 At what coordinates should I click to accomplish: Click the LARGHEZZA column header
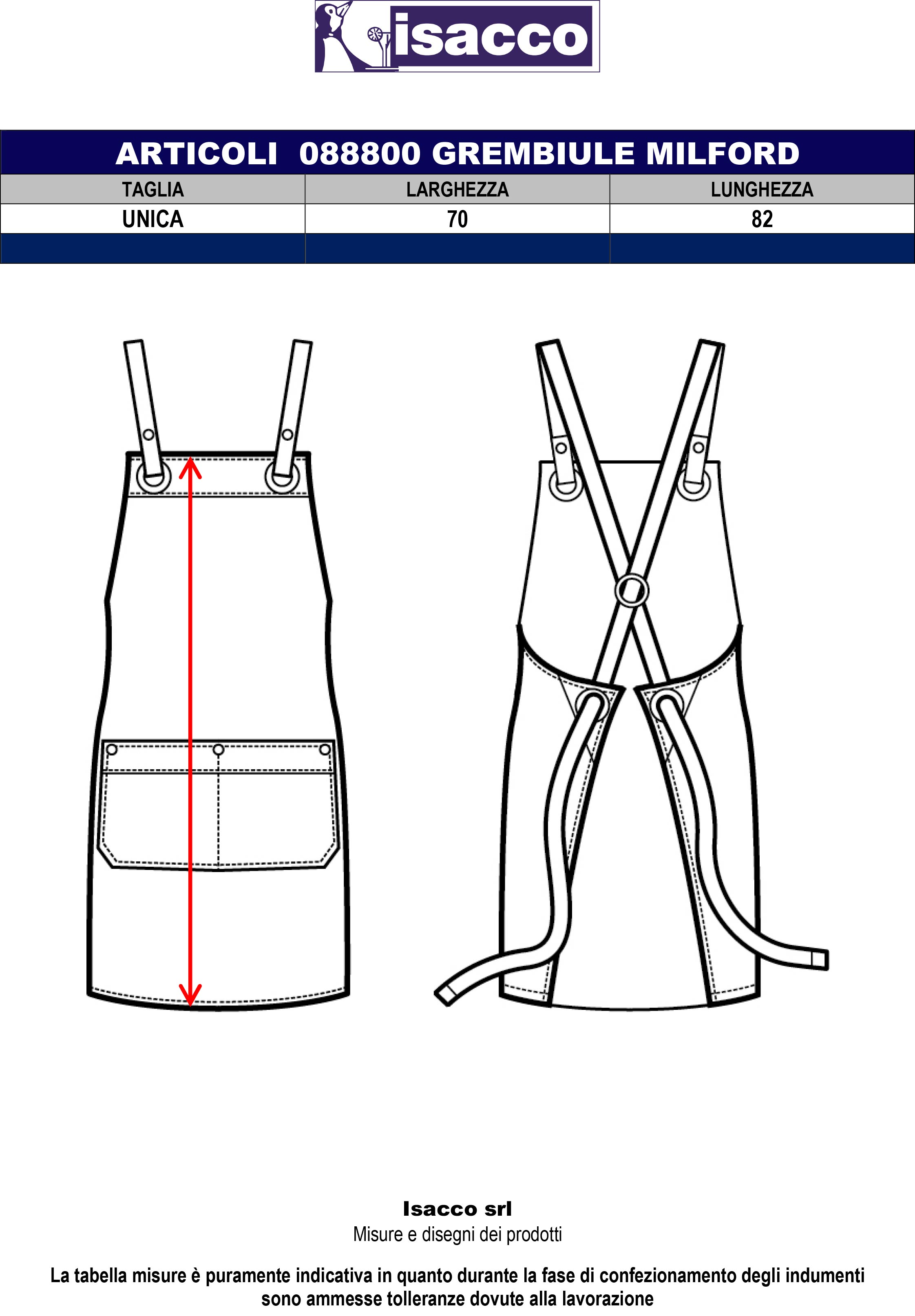[457, 190]
